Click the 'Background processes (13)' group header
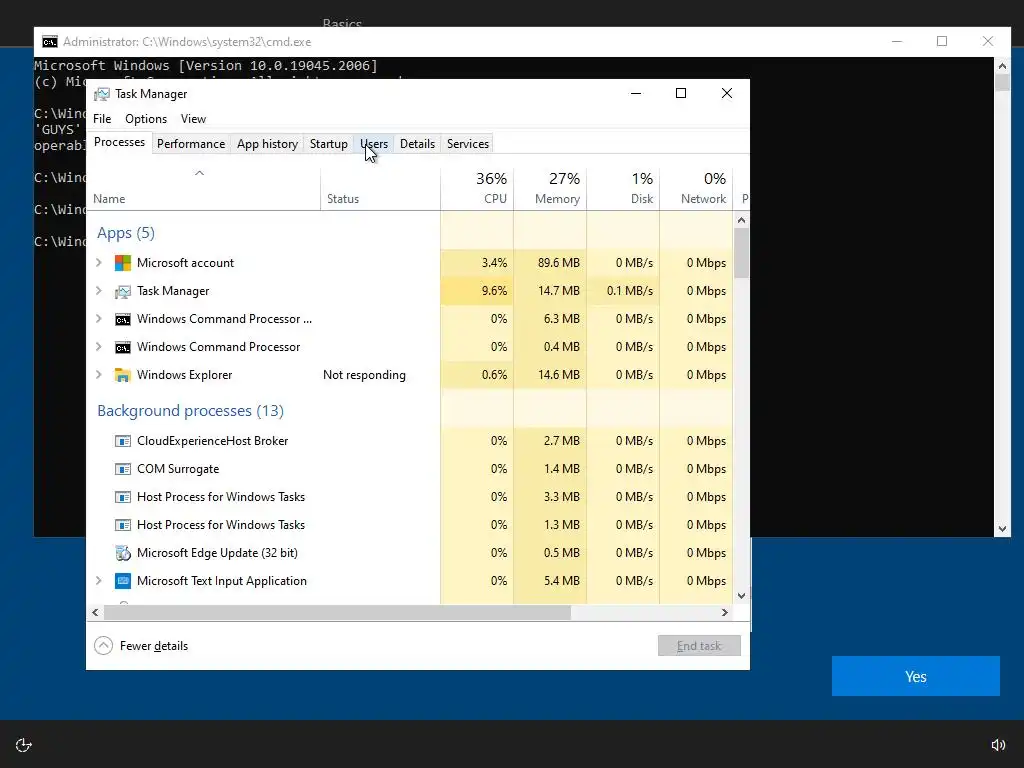This screenshot has height=768, width=1024. pyautogui.click(x=191, y=411)
